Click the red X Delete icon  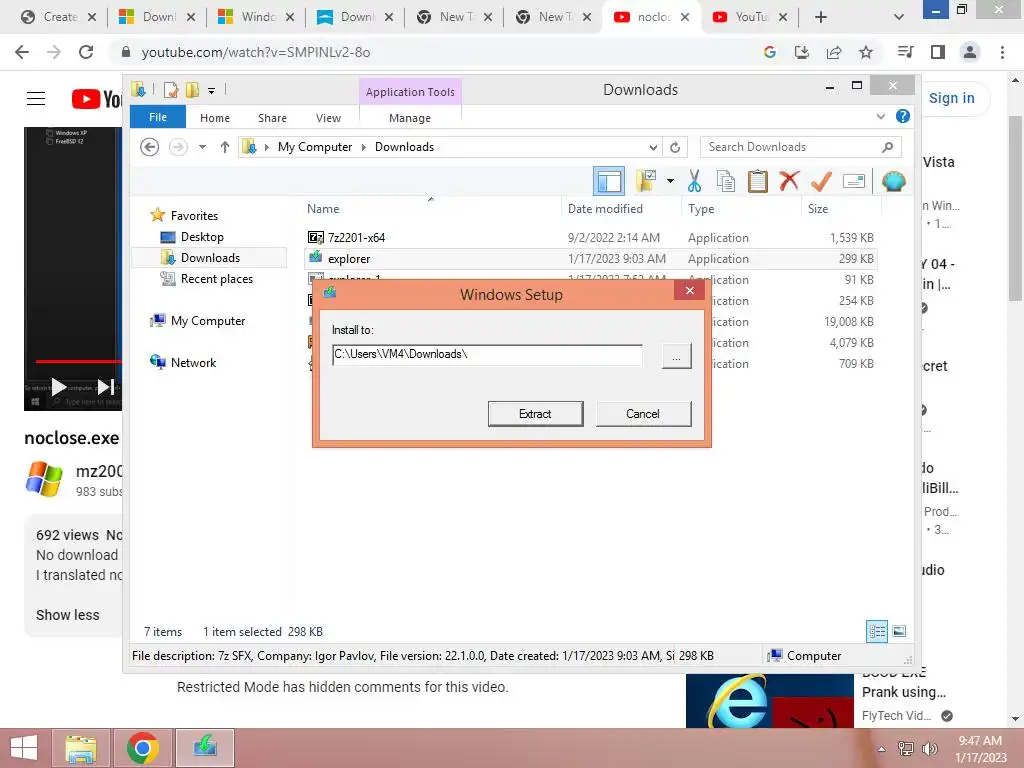pyautogui.click(x=789, y=180)
